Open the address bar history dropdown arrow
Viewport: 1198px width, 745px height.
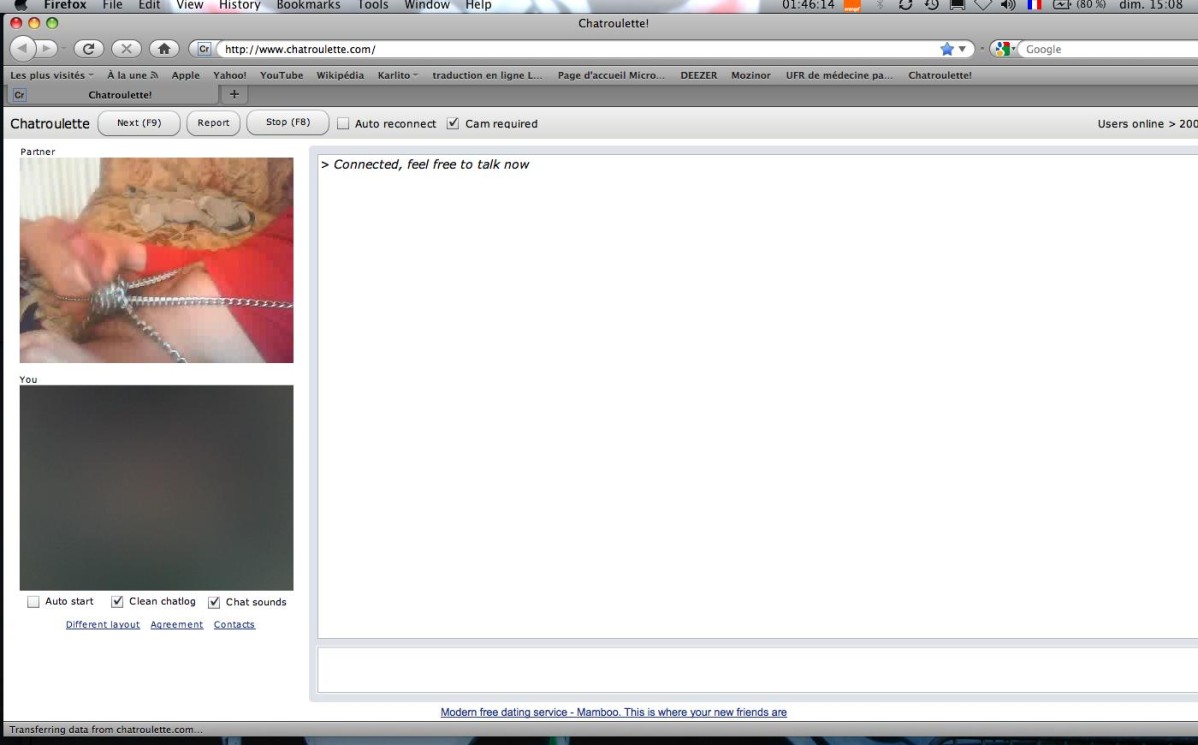[x=963, y=49]
